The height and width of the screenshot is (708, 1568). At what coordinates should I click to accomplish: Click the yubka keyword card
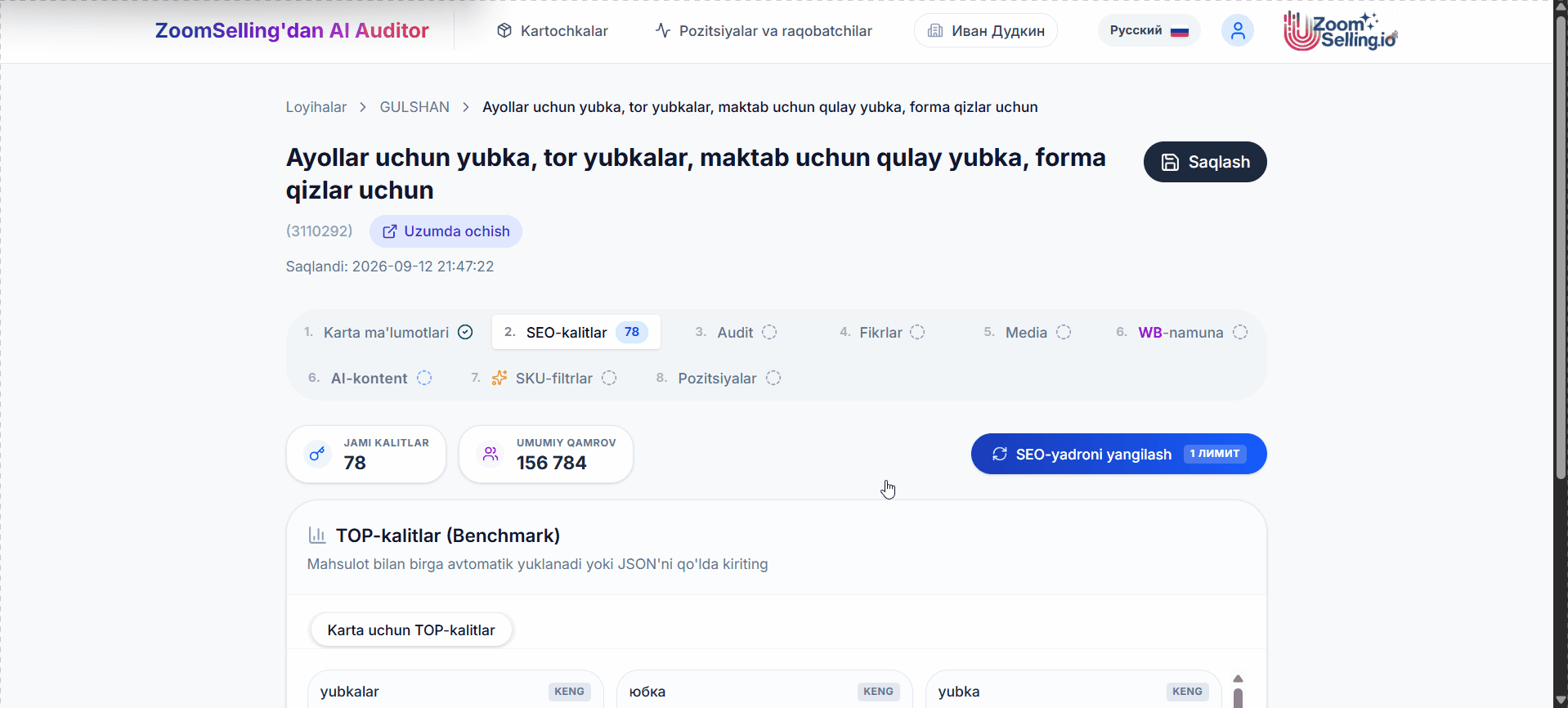(x=1073, y=691)
